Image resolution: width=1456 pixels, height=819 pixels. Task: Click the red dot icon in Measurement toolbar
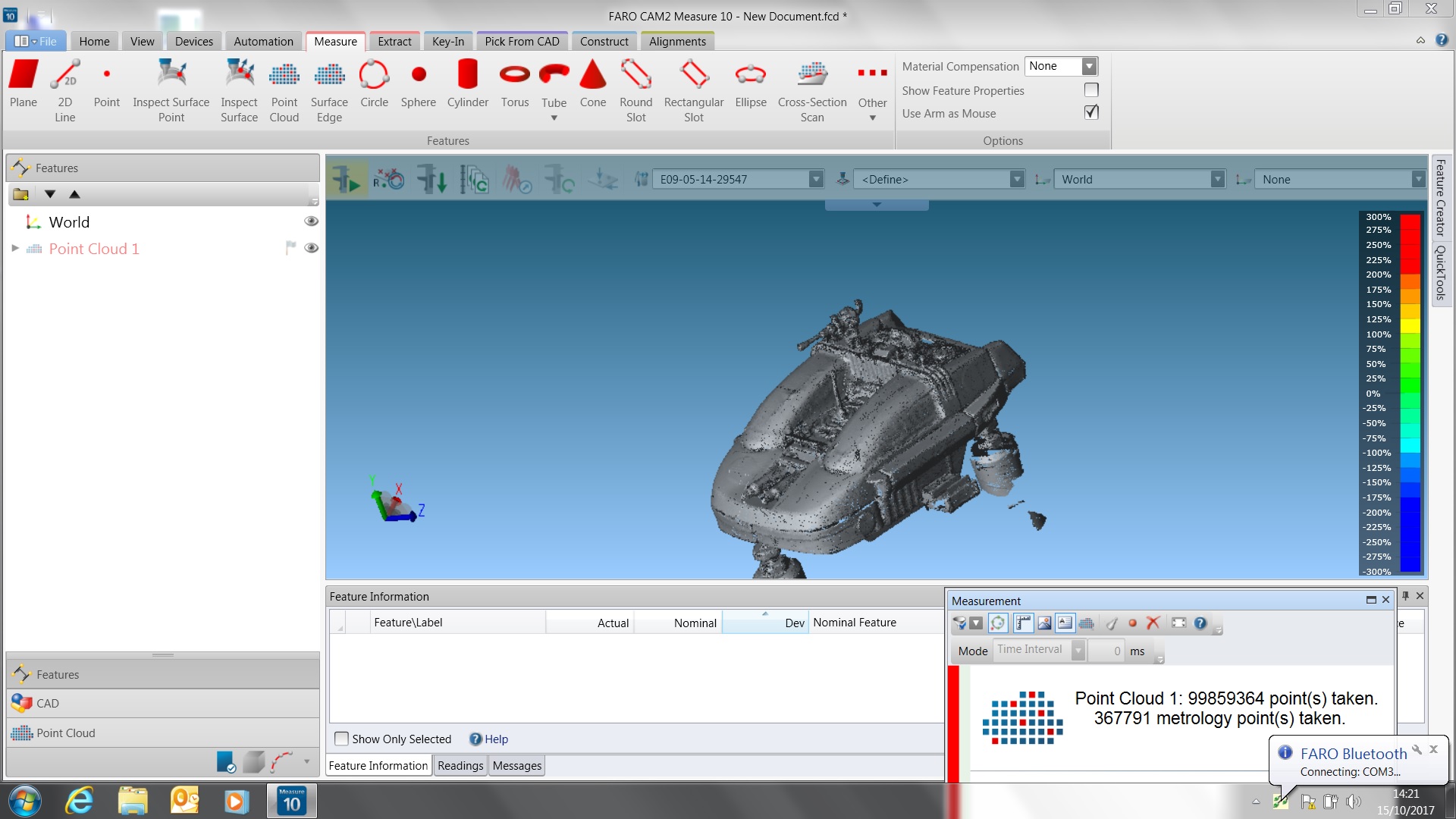tap(1132, 623)
